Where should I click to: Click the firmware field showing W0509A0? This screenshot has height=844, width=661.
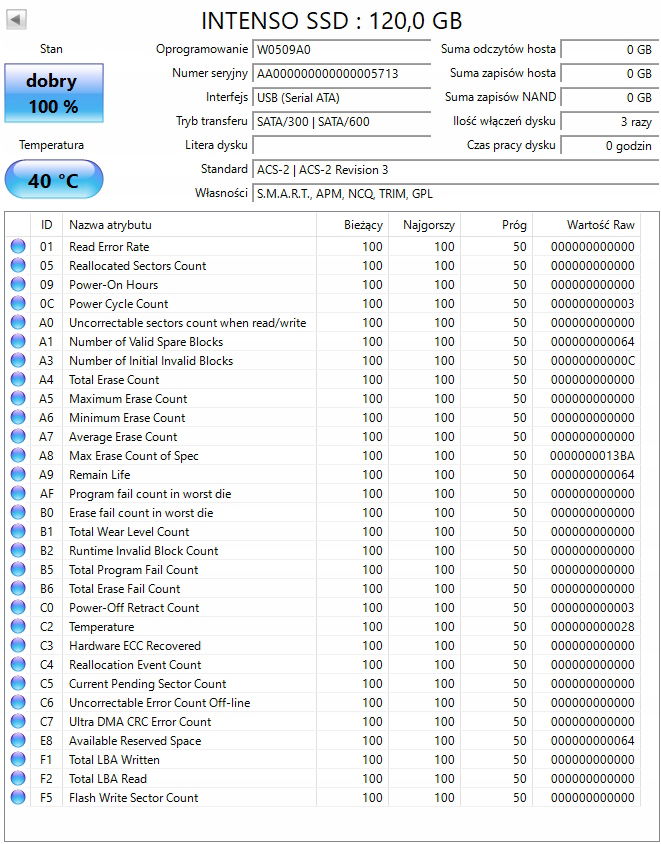point(342,49)
